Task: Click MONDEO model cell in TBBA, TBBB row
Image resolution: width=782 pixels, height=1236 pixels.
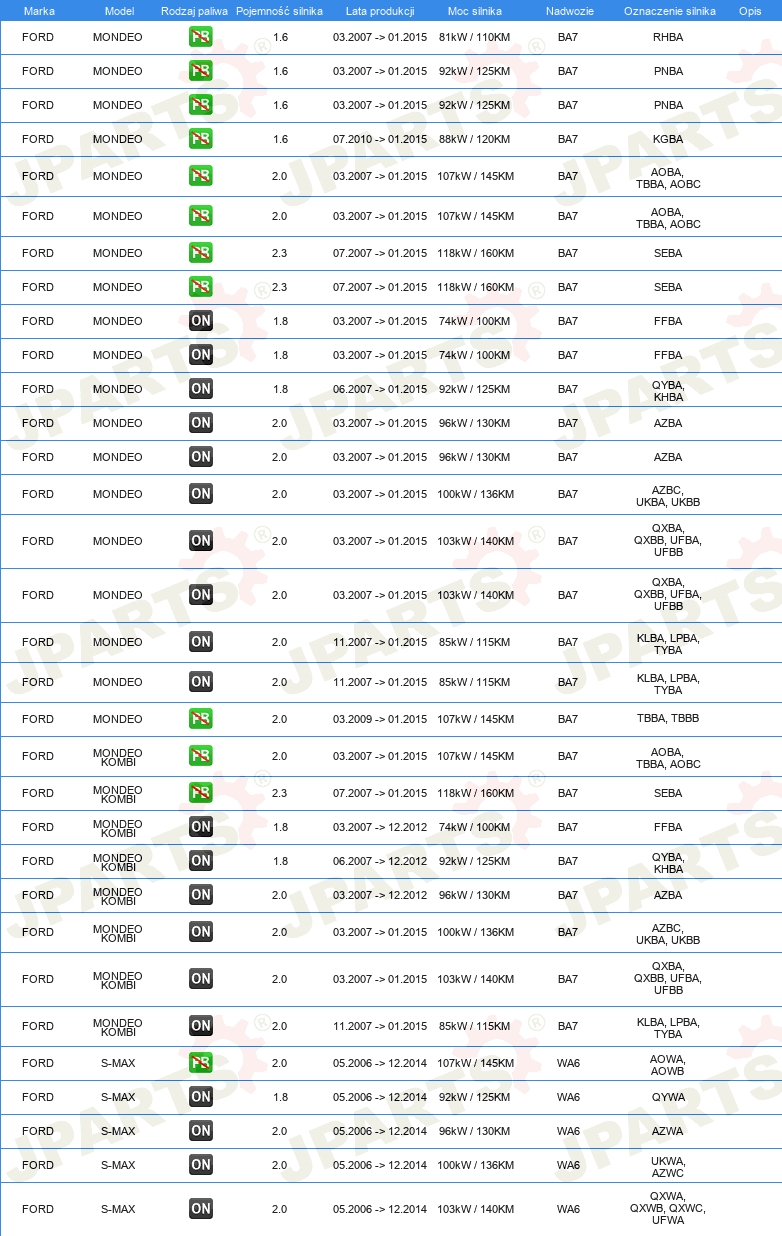Action: (x=118, y=719)
